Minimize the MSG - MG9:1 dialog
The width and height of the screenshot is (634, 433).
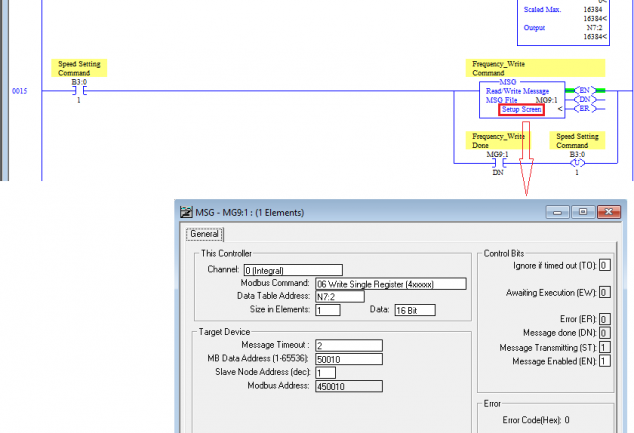click(557, 212)
